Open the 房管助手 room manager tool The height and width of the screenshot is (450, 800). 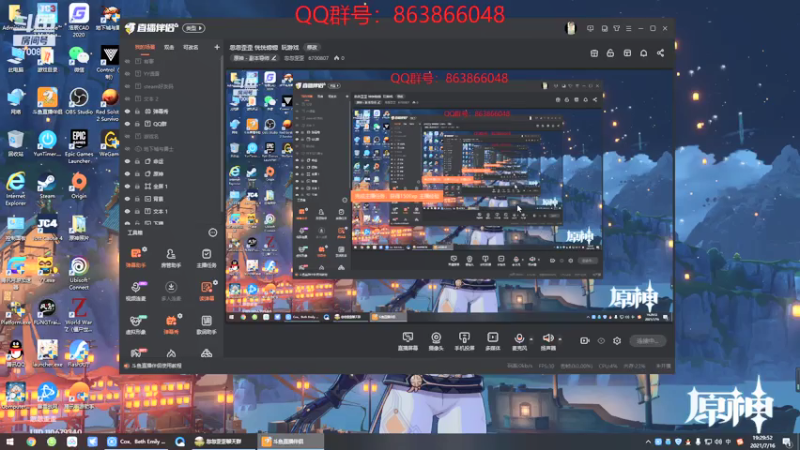(171, 258)
